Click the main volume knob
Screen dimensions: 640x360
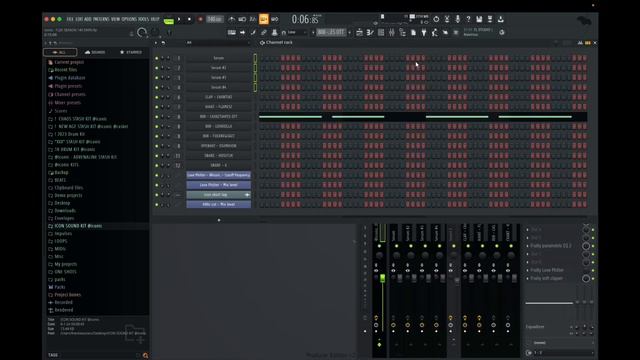coord(142,32)
